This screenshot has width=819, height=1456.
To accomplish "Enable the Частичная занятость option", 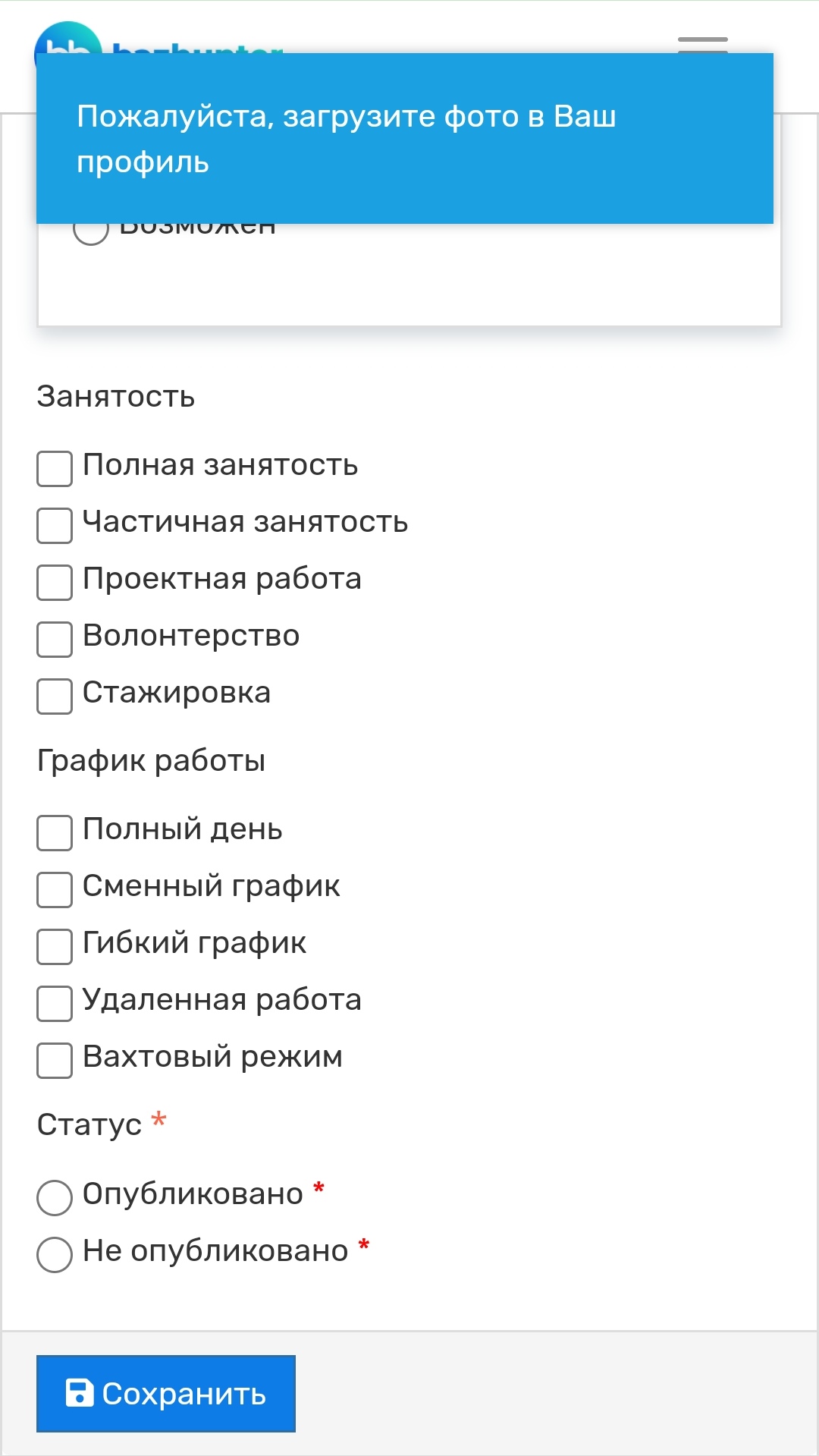I will [55, 525].
